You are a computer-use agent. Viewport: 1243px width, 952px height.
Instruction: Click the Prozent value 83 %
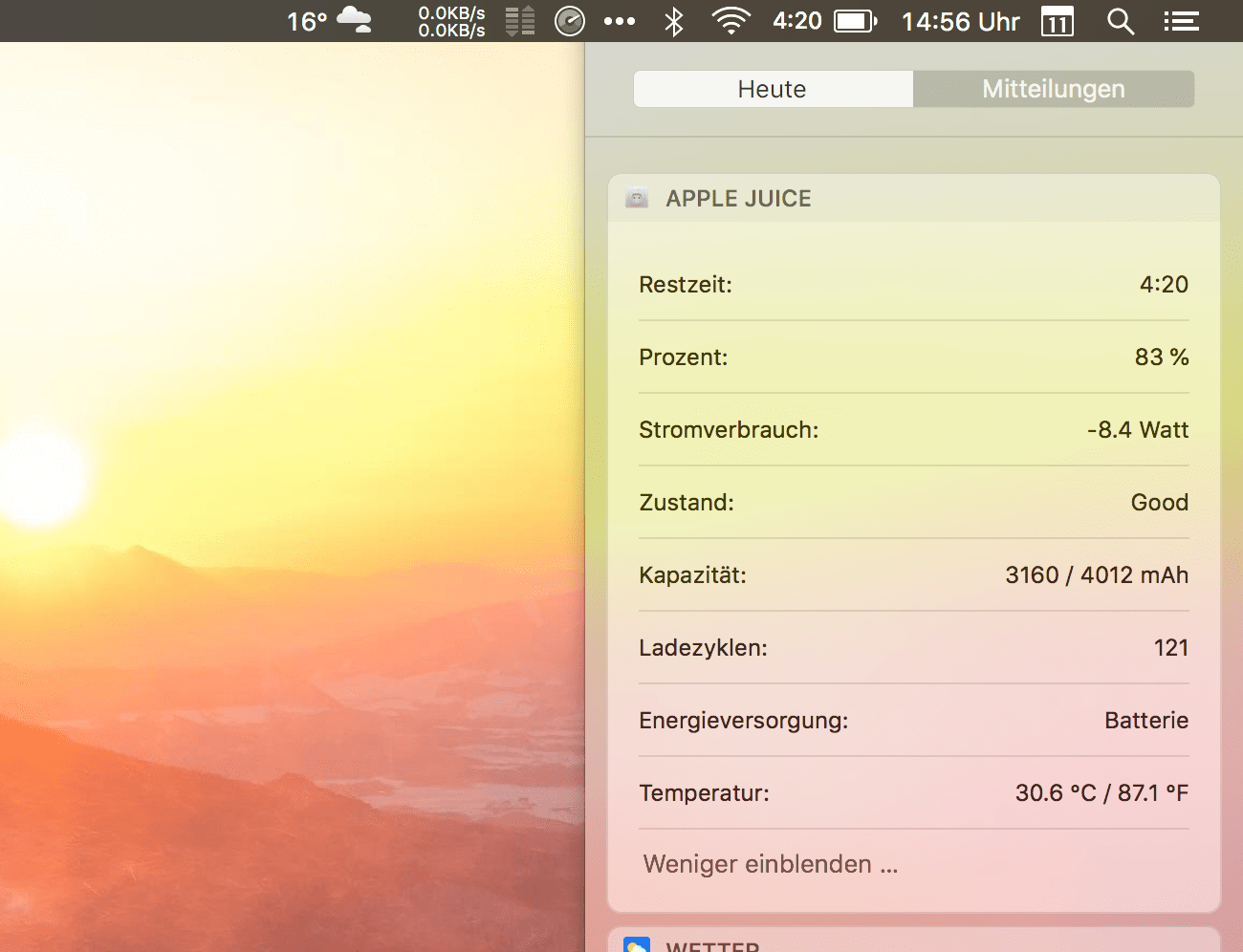pyautogui.click(x=1162, y=357)
